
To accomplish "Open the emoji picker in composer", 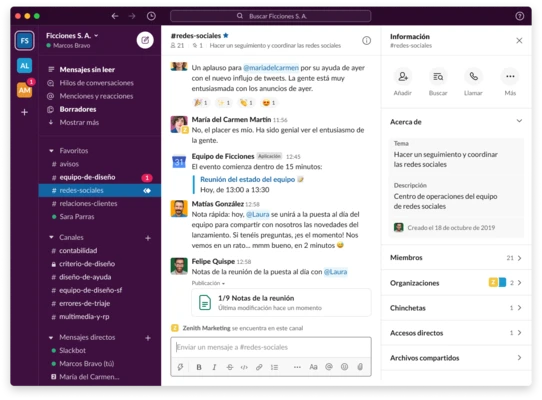I will 344,367.
